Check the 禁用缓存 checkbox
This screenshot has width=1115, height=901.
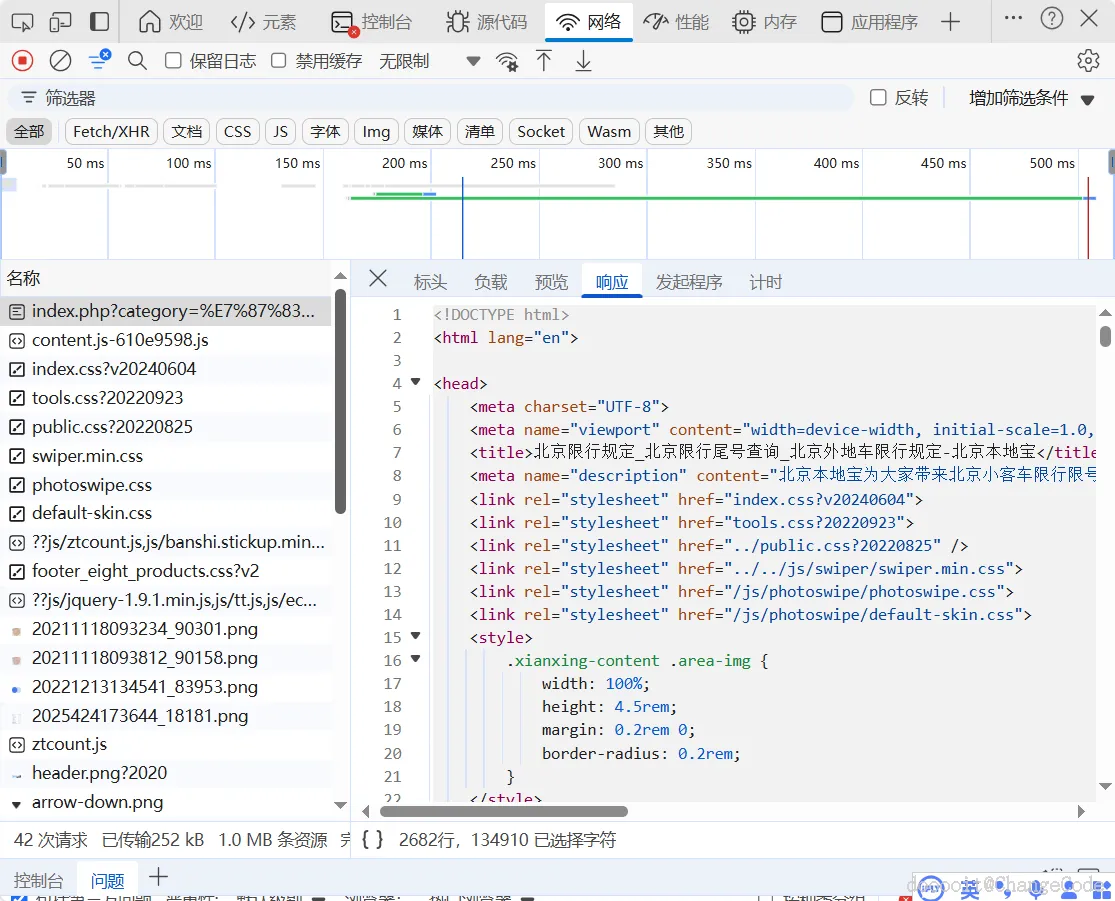pyautogui.click(x=279, y=61)
